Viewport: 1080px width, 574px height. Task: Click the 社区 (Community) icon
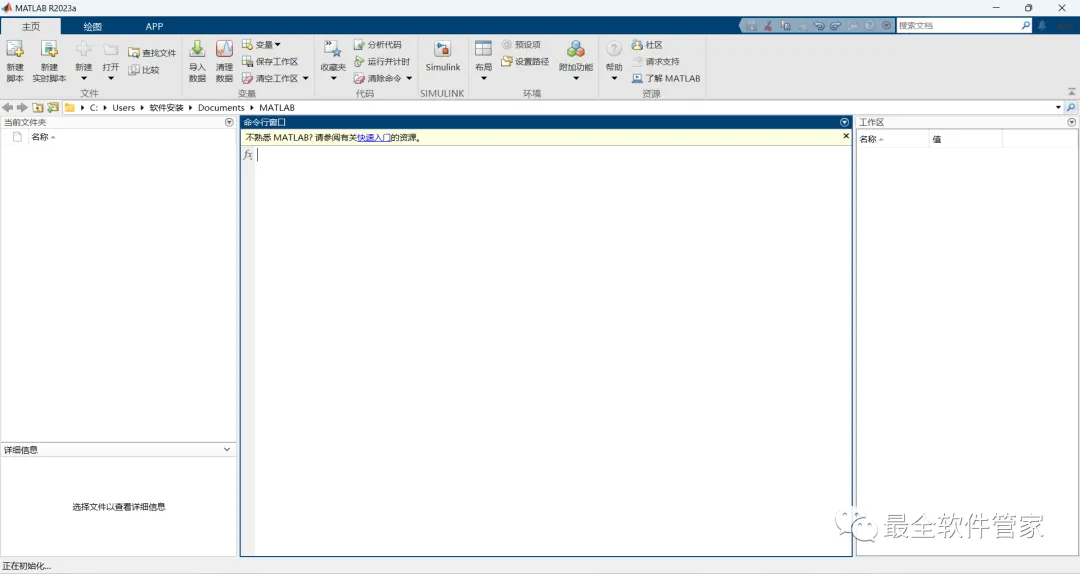pos(637,45)
